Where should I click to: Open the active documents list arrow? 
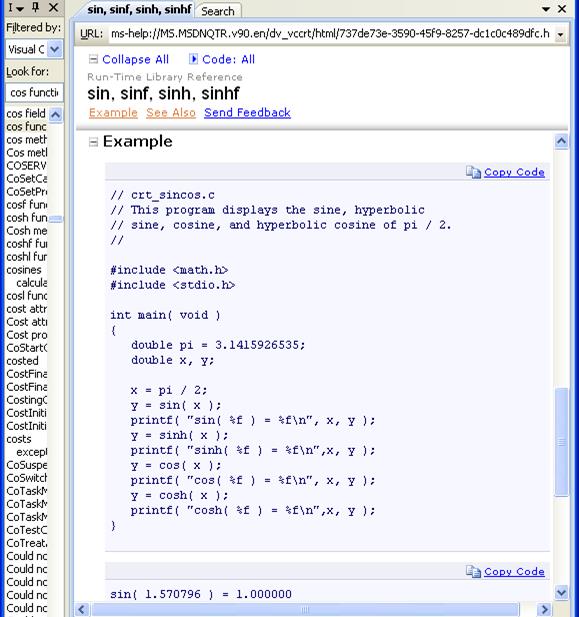click(546, 9)
